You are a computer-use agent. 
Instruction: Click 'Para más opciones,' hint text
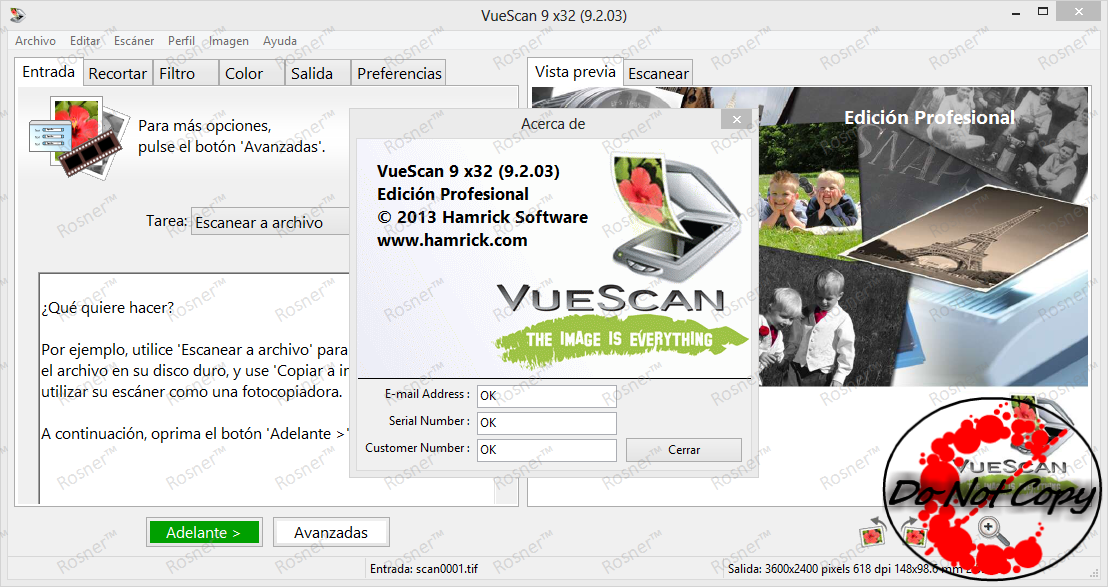(205, 126)
